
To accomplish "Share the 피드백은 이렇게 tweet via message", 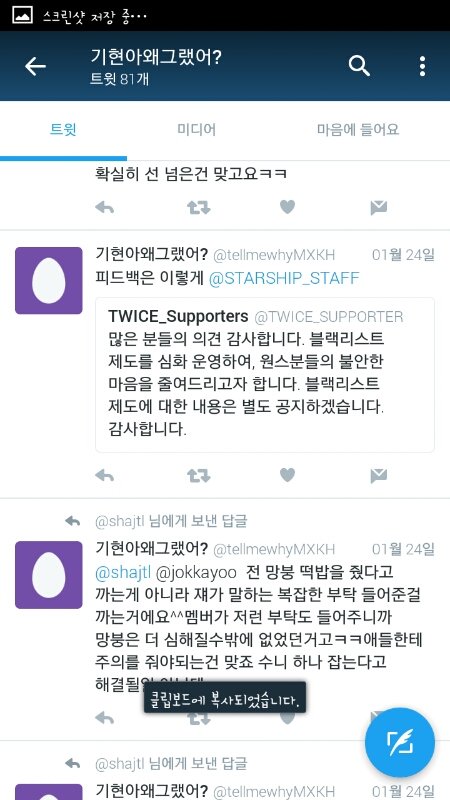I will pos(379,476).
